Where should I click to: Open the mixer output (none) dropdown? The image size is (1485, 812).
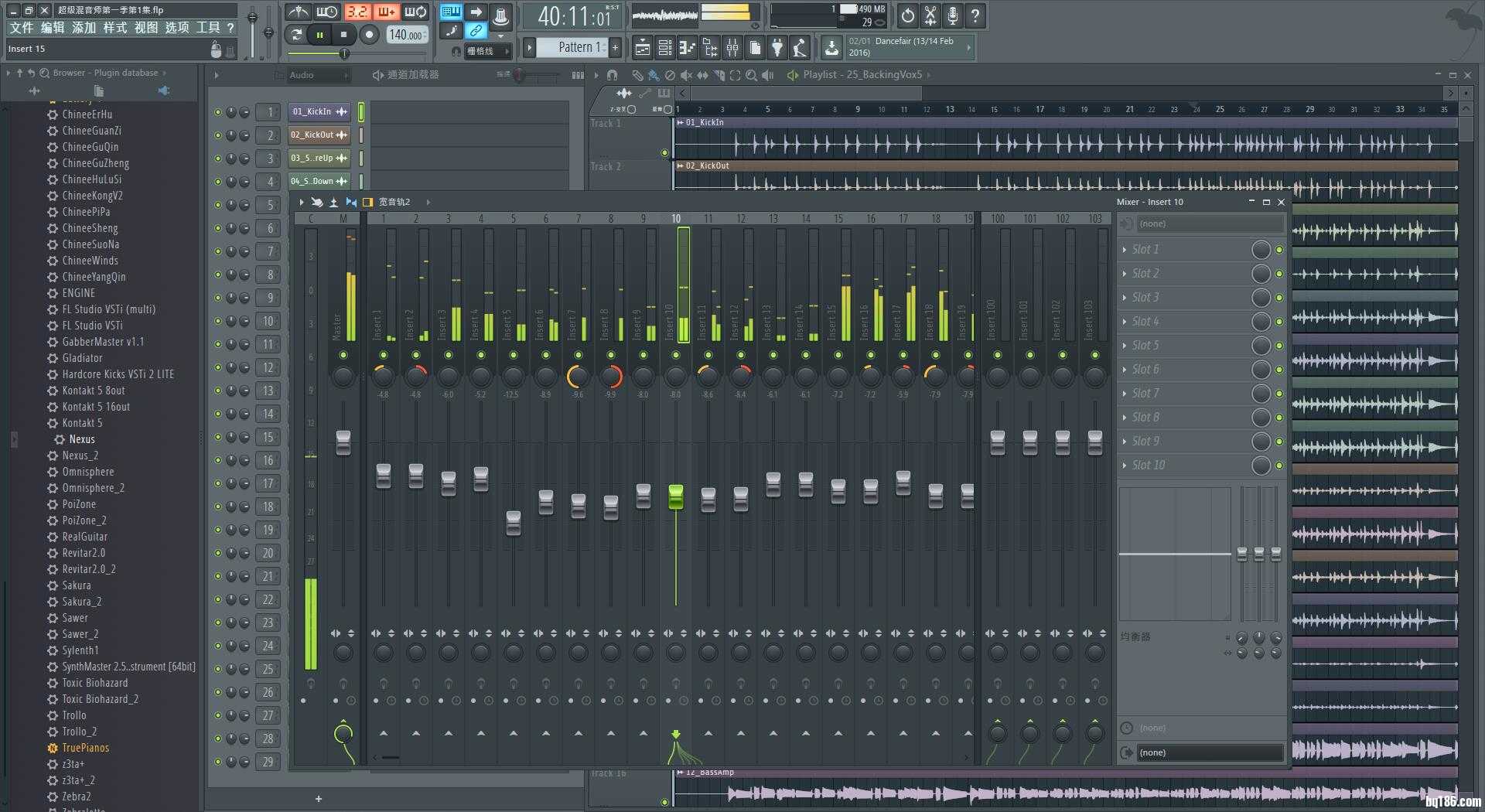[1209, 752]
